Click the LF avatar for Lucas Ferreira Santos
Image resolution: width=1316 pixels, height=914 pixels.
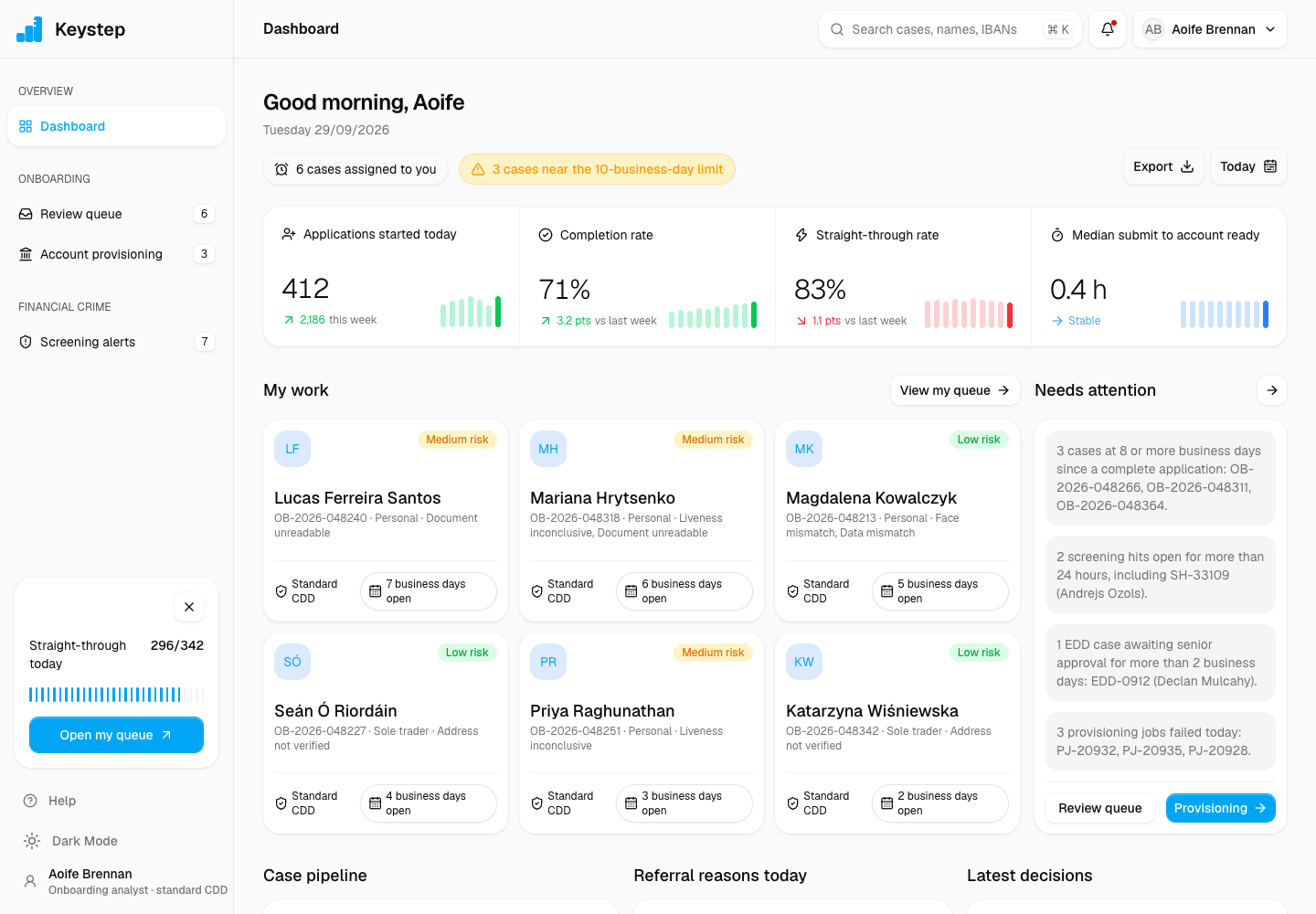tap(292, 449)
